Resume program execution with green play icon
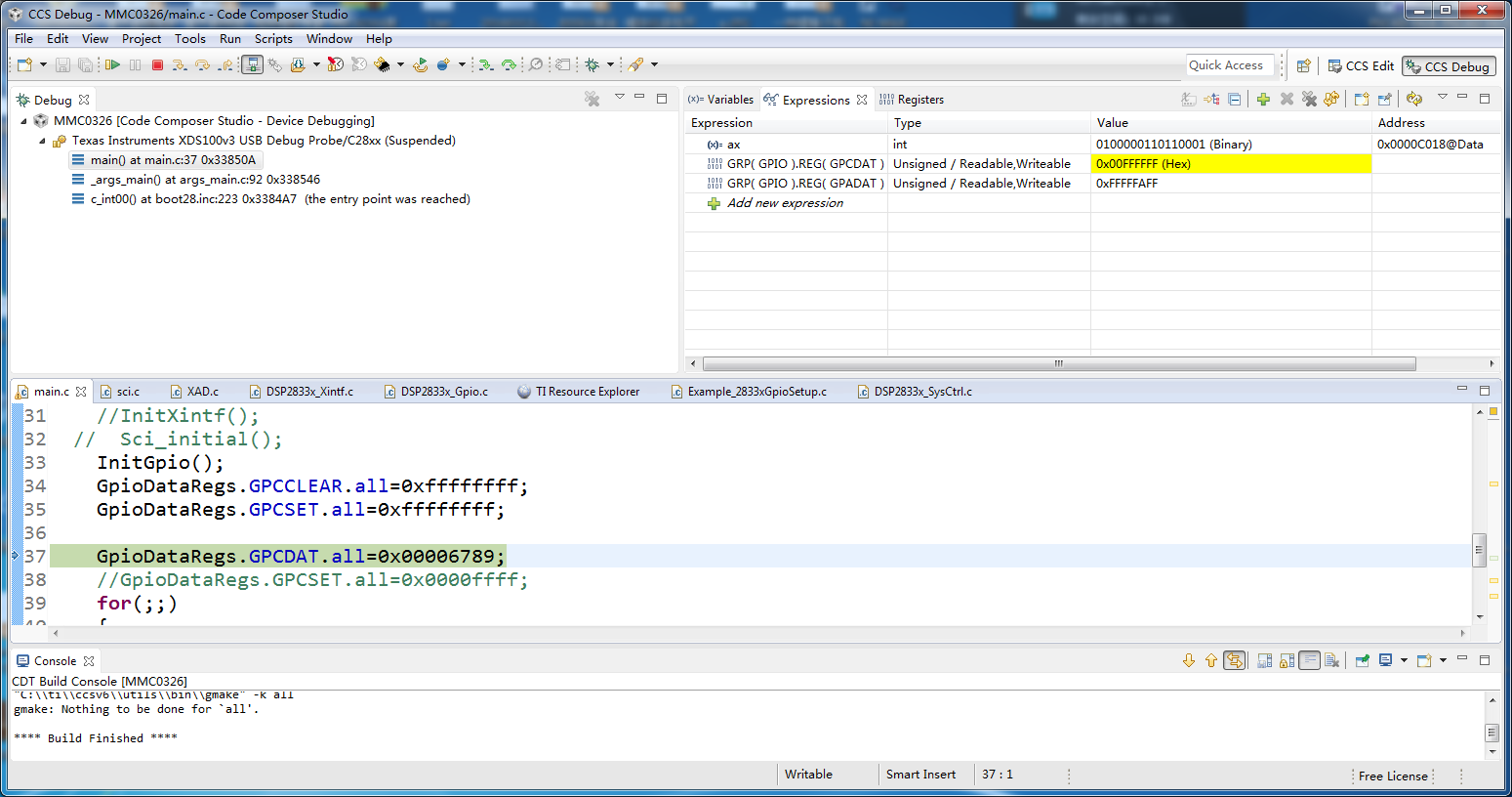Image resolution: width=1512 pixels, height=797 pixels. (112, 65)
